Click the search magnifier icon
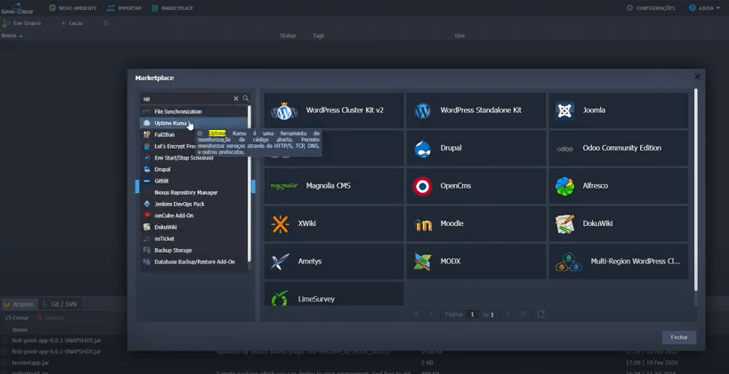Image resolution: width=729 pixels, height=374 pixels. tap(245, 98)
